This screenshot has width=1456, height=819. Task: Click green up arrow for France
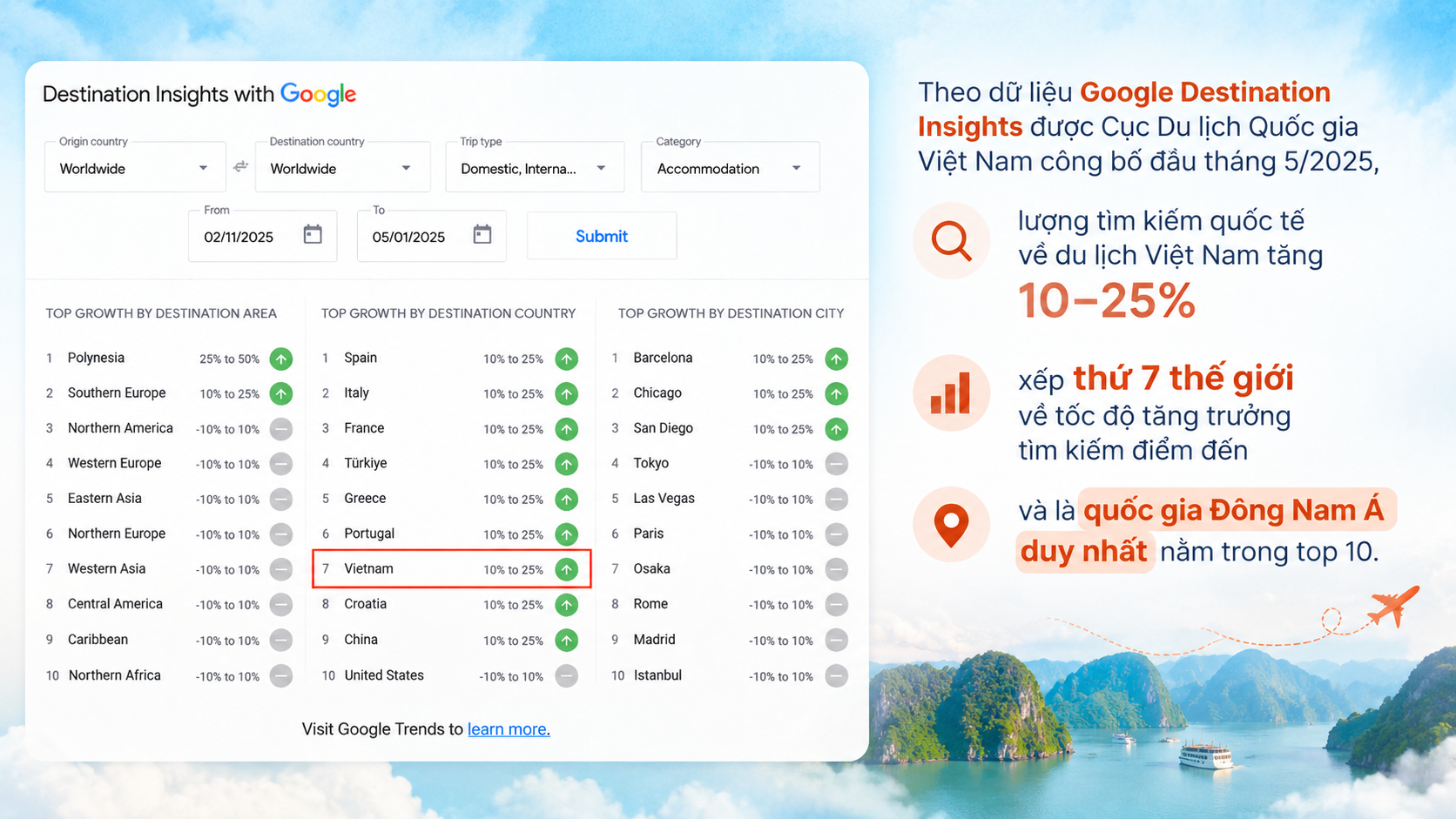566,429
